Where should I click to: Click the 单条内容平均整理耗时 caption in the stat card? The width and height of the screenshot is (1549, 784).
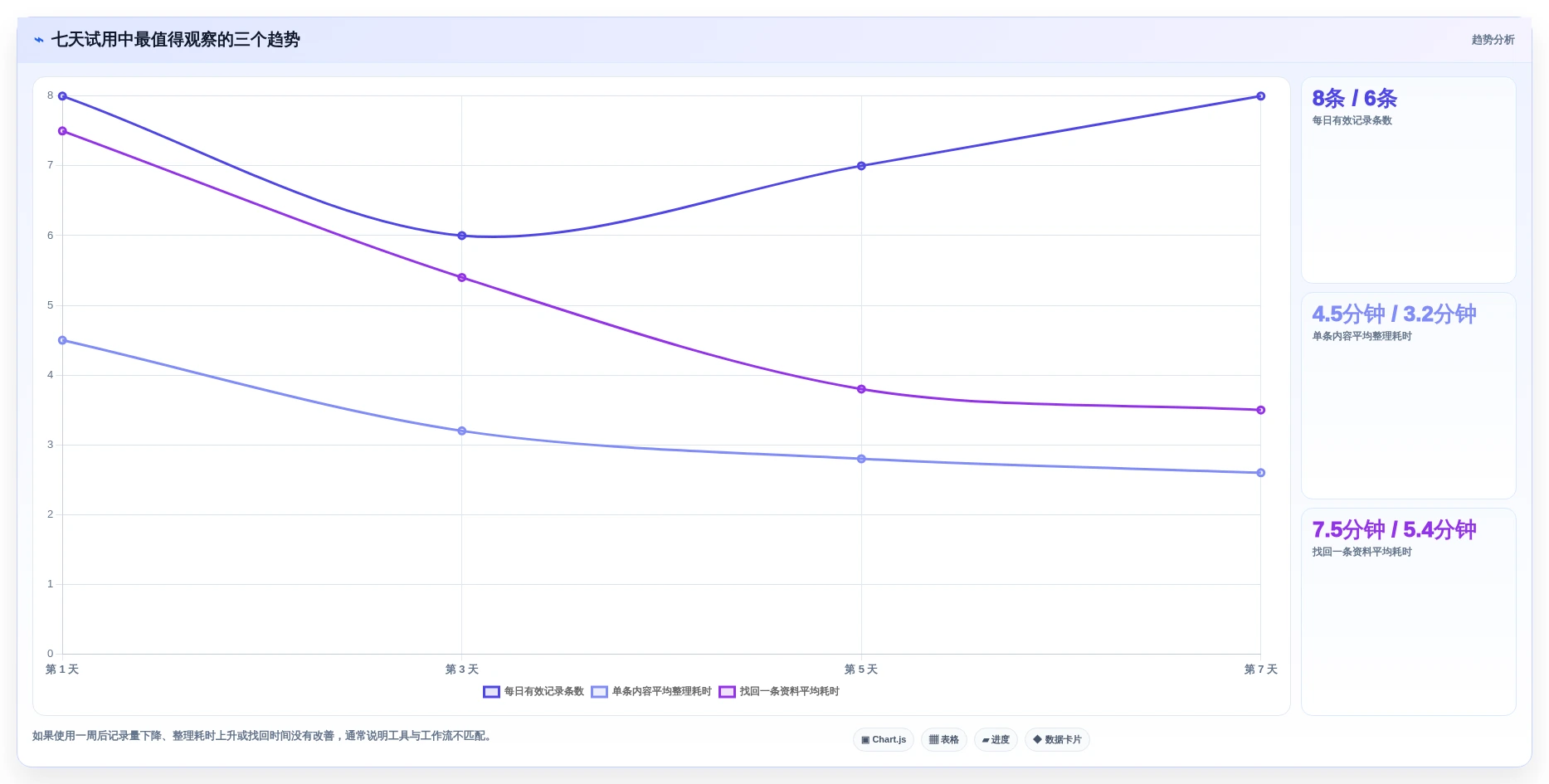[1362, 337]
